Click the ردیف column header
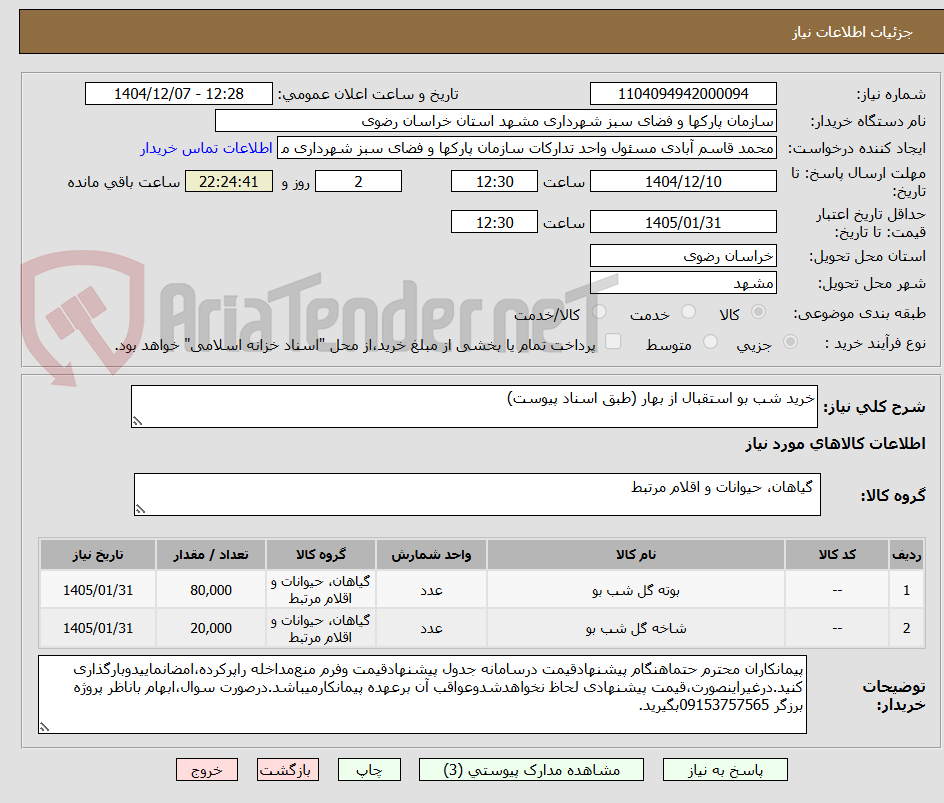This screenshot has width=944, height=803. pos(906,554)
